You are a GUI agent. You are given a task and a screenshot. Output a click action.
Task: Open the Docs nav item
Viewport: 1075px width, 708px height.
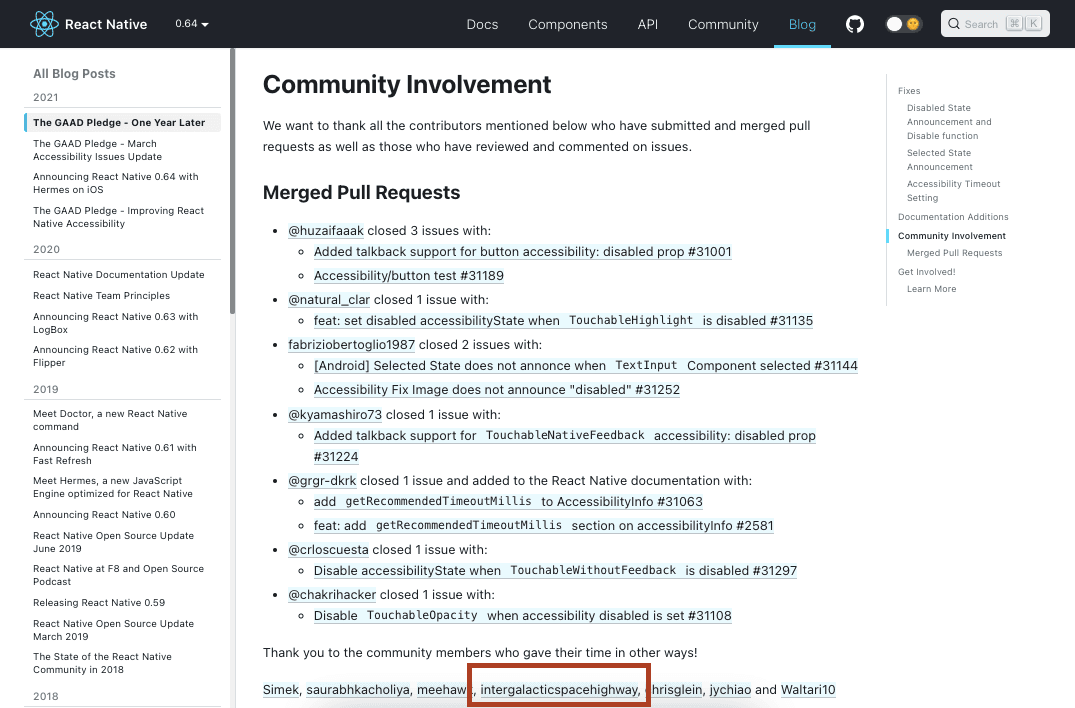coord(482,24)
